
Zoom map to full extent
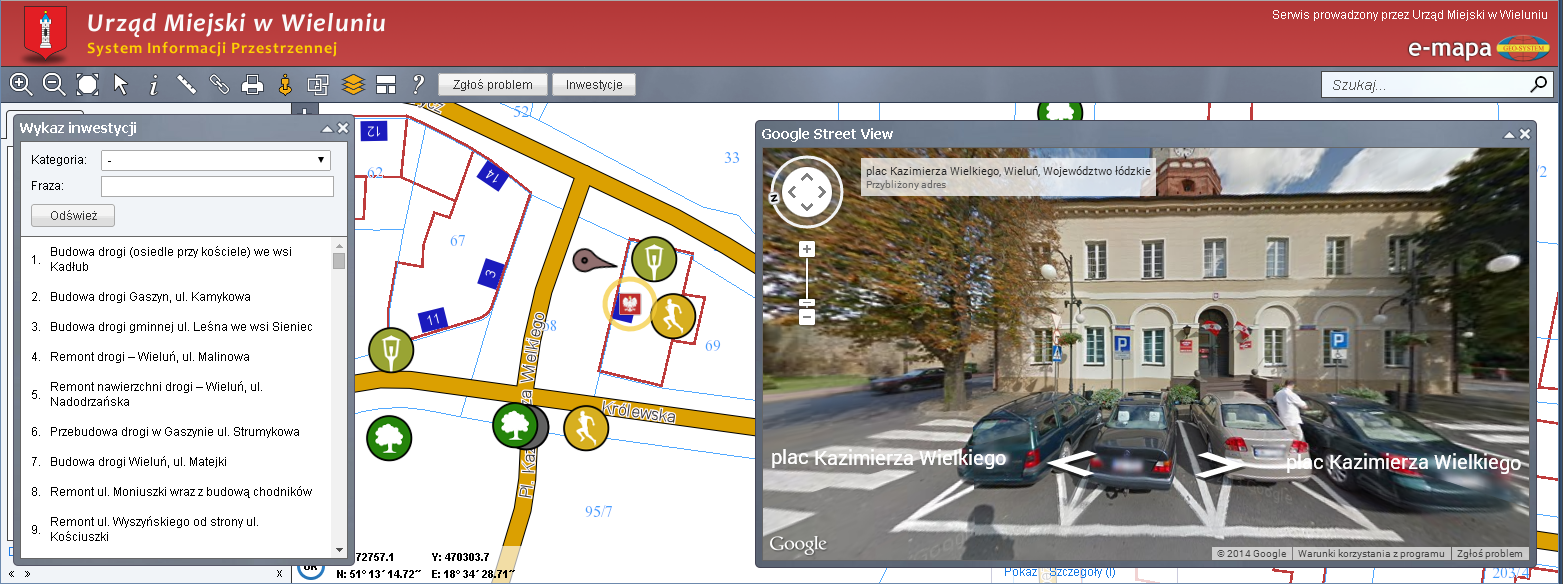[87, 85]
